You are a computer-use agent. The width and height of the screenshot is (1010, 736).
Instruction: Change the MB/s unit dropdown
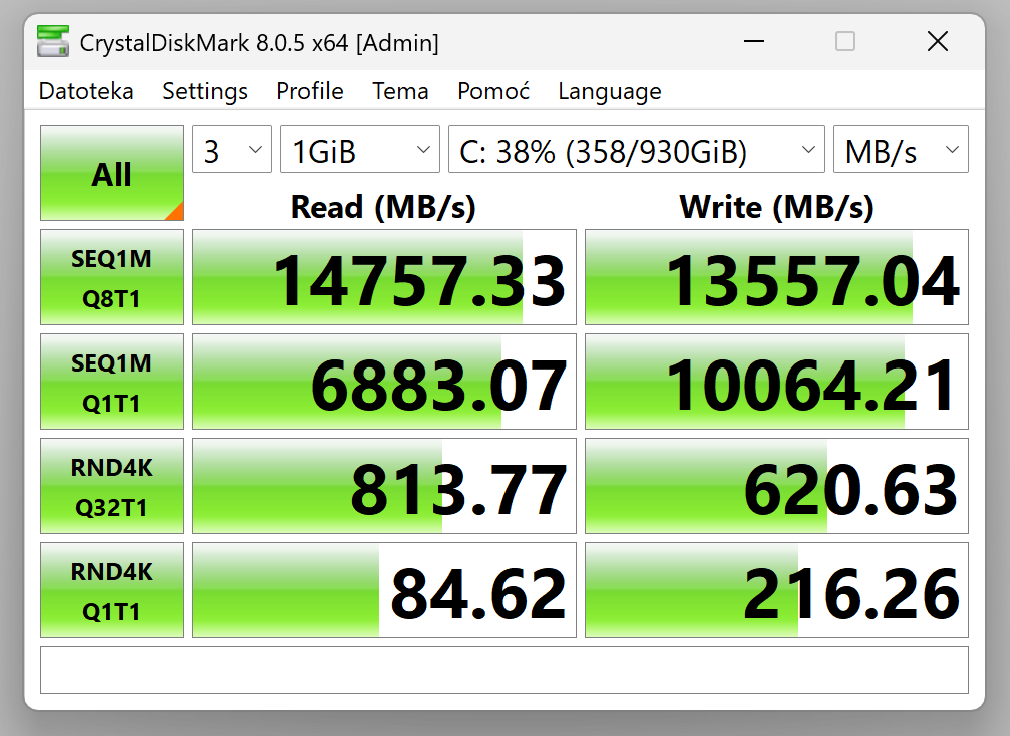[x=900, y=151]
